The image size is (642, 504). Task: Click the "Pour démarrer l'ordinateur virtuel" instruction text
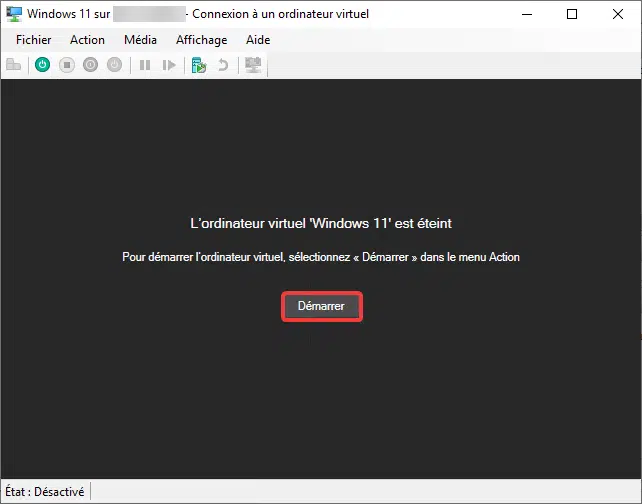[x=321, y=257]
